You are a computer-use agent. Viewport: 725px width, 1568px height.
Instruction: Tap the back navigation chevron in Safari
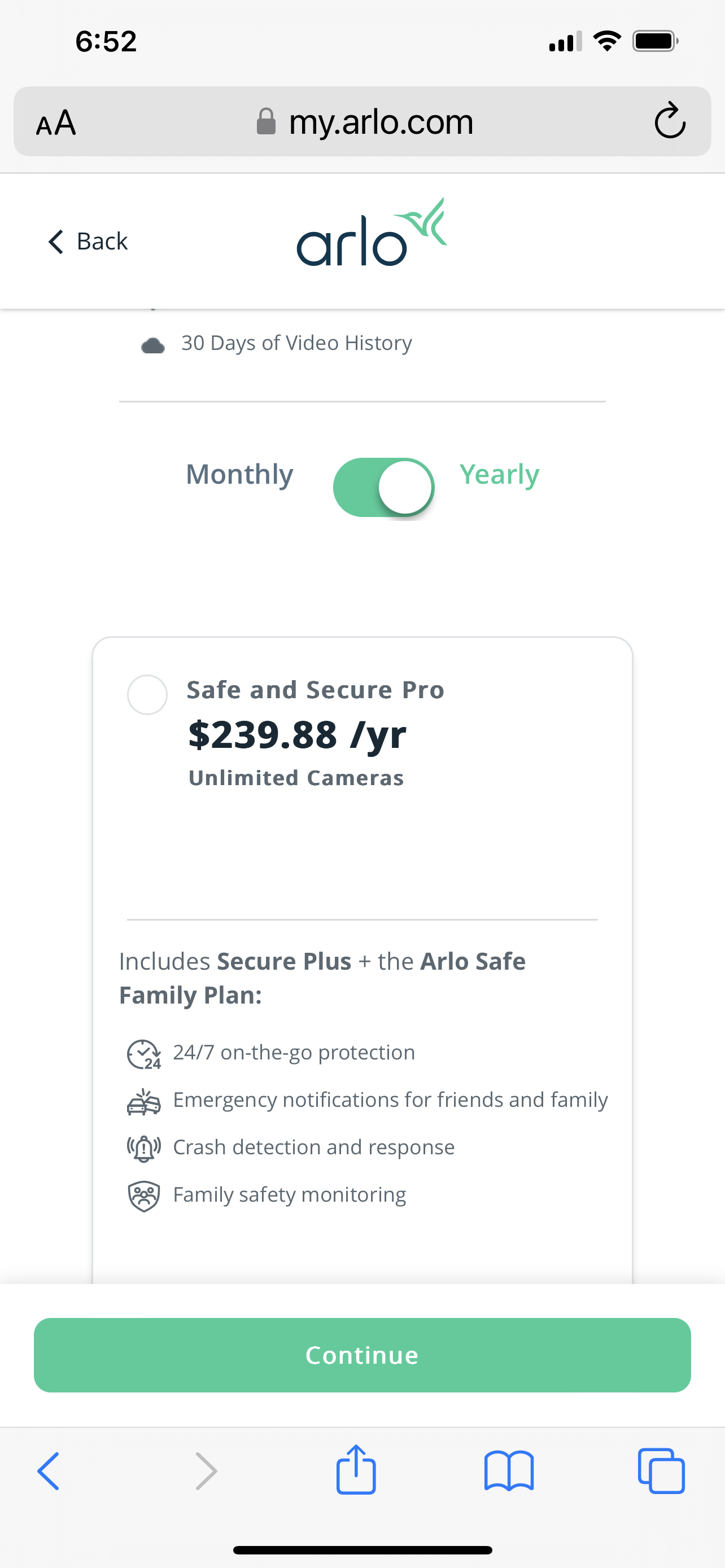(x=49, y=1470)
